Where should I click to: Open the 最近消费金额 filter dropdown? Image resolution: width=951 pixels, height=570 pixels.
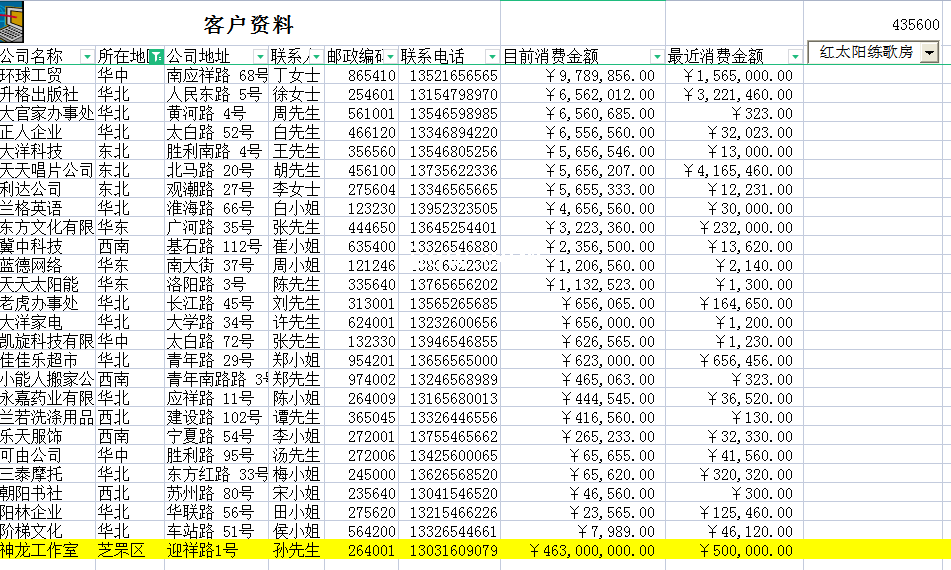click(x=794, y=57)
